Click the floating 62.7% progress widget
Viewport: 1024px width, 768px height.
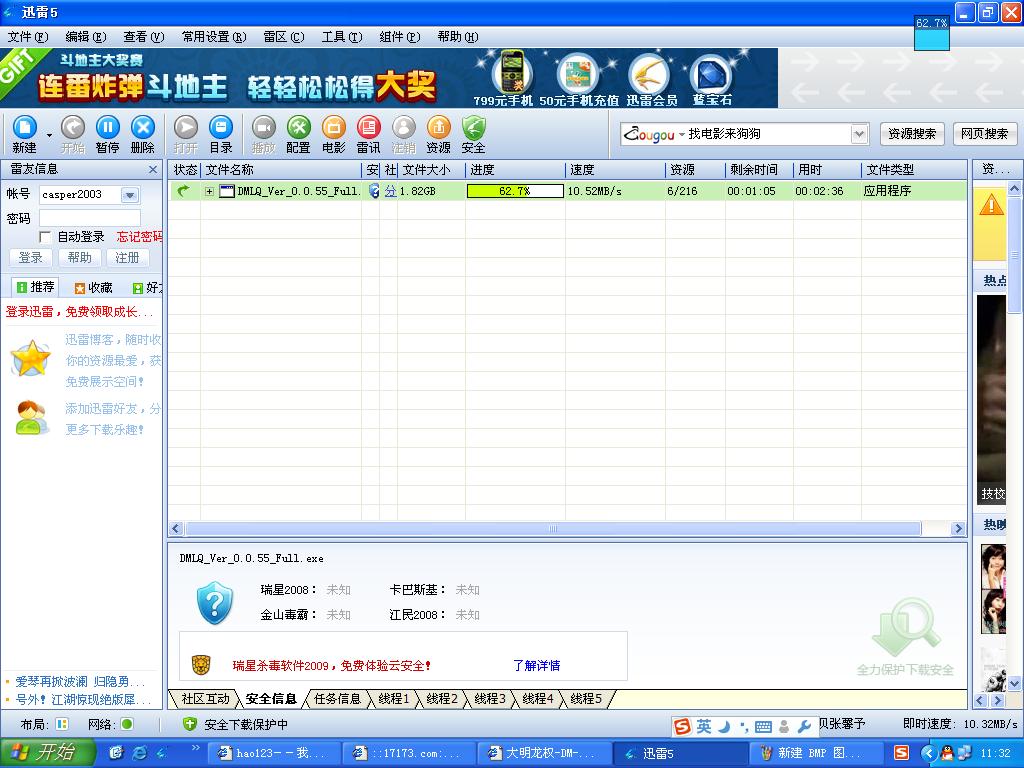point(931,32)
